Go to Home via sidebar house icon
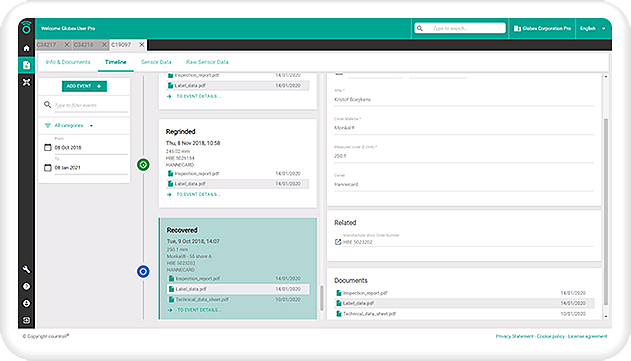 [26, 48]
